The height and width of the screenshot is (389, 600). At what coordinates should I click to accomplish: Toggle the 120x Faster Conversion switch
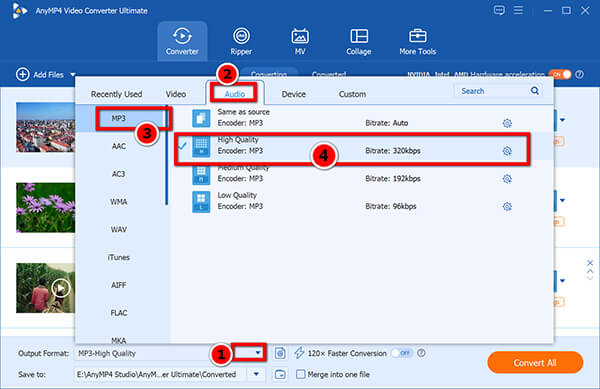point(402,353)
